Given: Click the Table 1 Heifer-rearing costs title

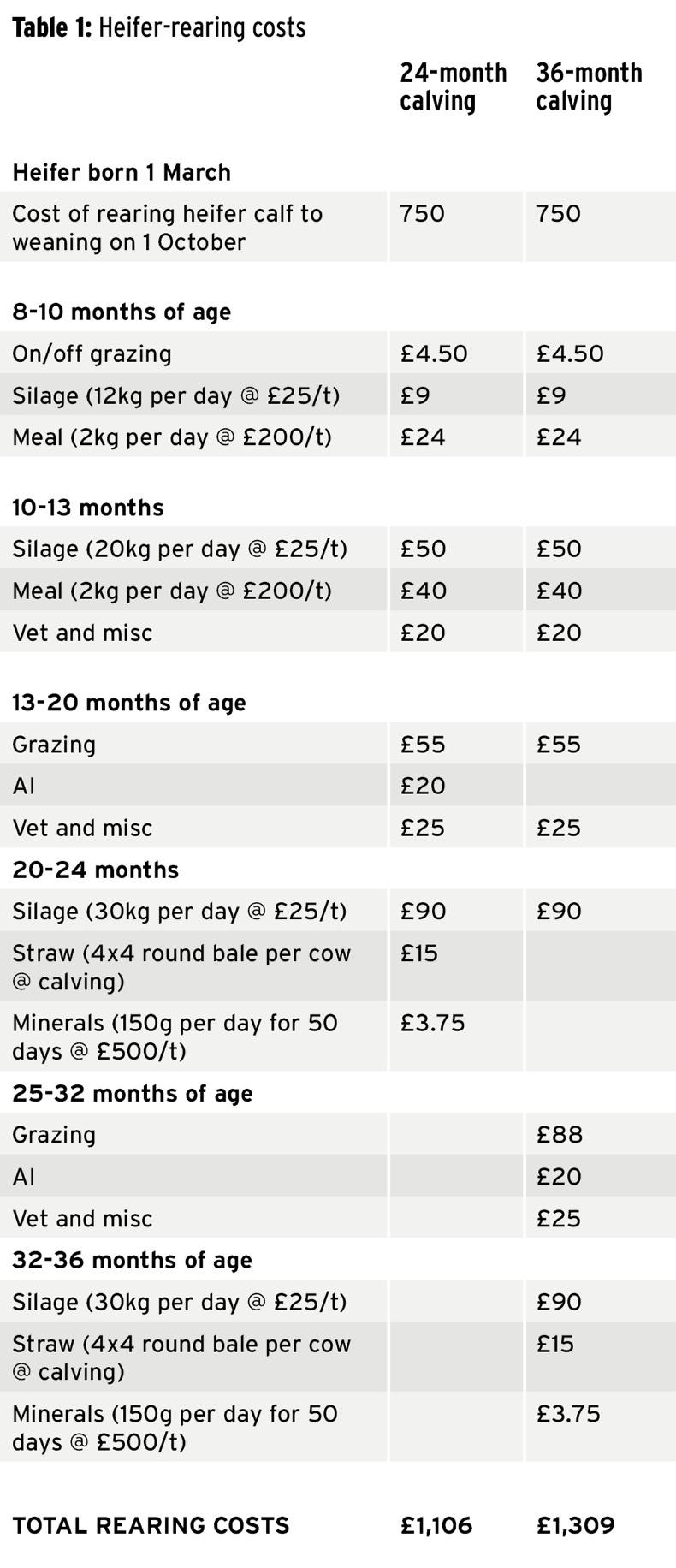Looking at the screenshot, I should click(159, 28).
